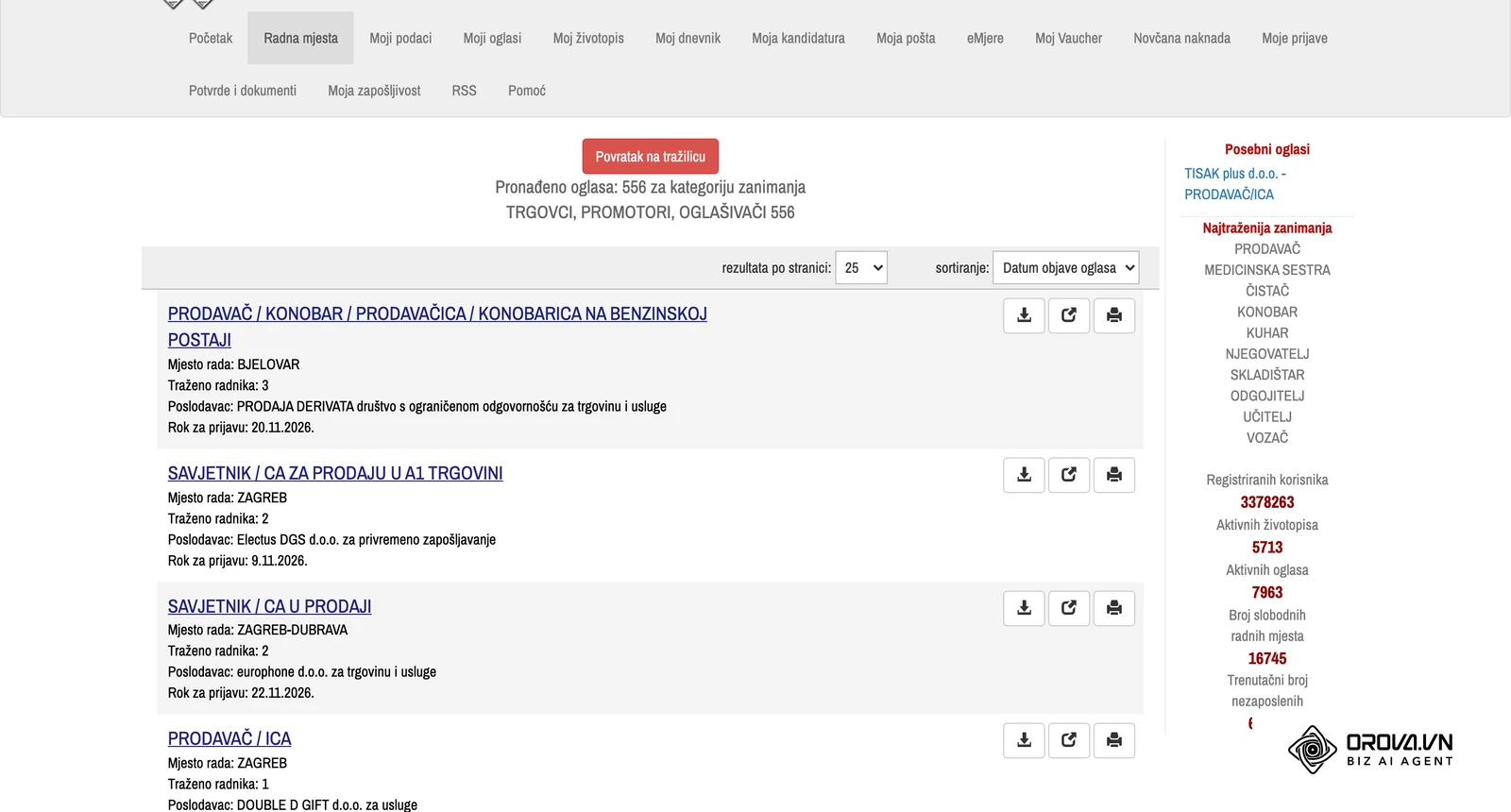1511x812 pixels.
Task: Open the TISAK plus PRODAVAČ/ICA special ad
Action: click(1235, 184)
